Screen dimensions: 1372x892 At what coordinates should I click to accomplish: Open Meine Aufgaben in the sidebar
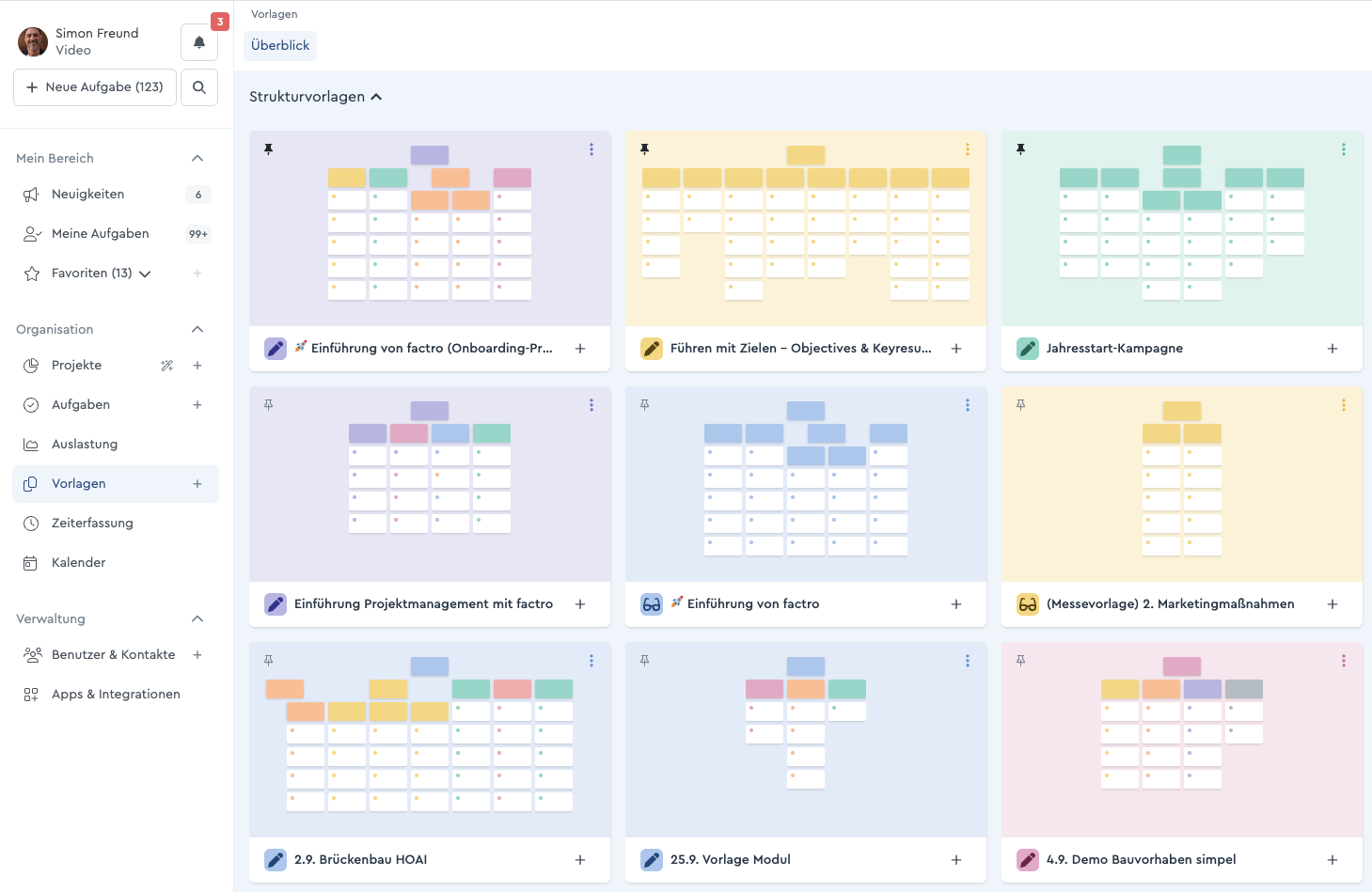(x=116, y=234)
